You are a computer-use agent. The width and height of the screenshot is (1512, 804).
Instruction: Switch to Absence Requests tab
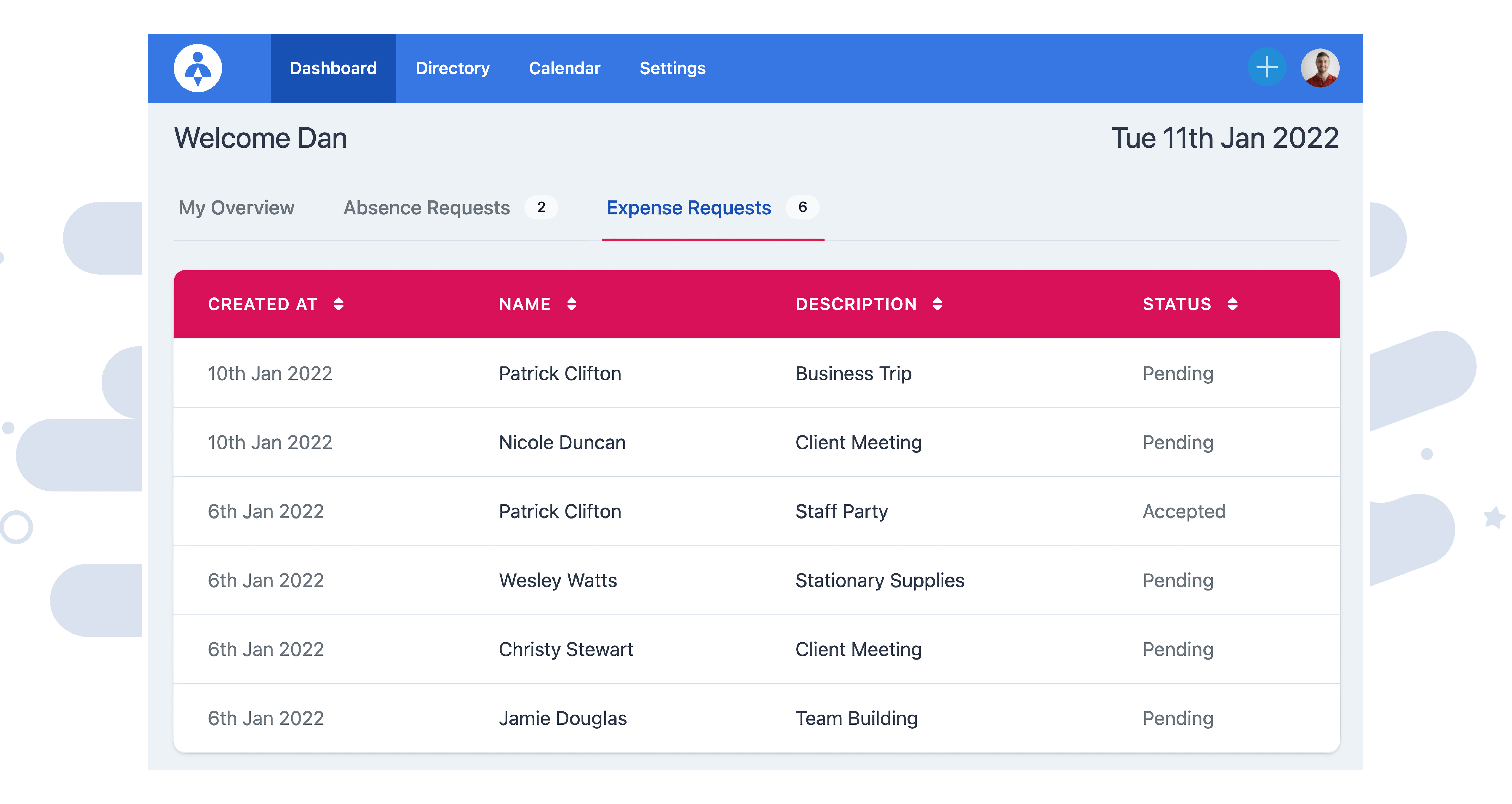427,207
